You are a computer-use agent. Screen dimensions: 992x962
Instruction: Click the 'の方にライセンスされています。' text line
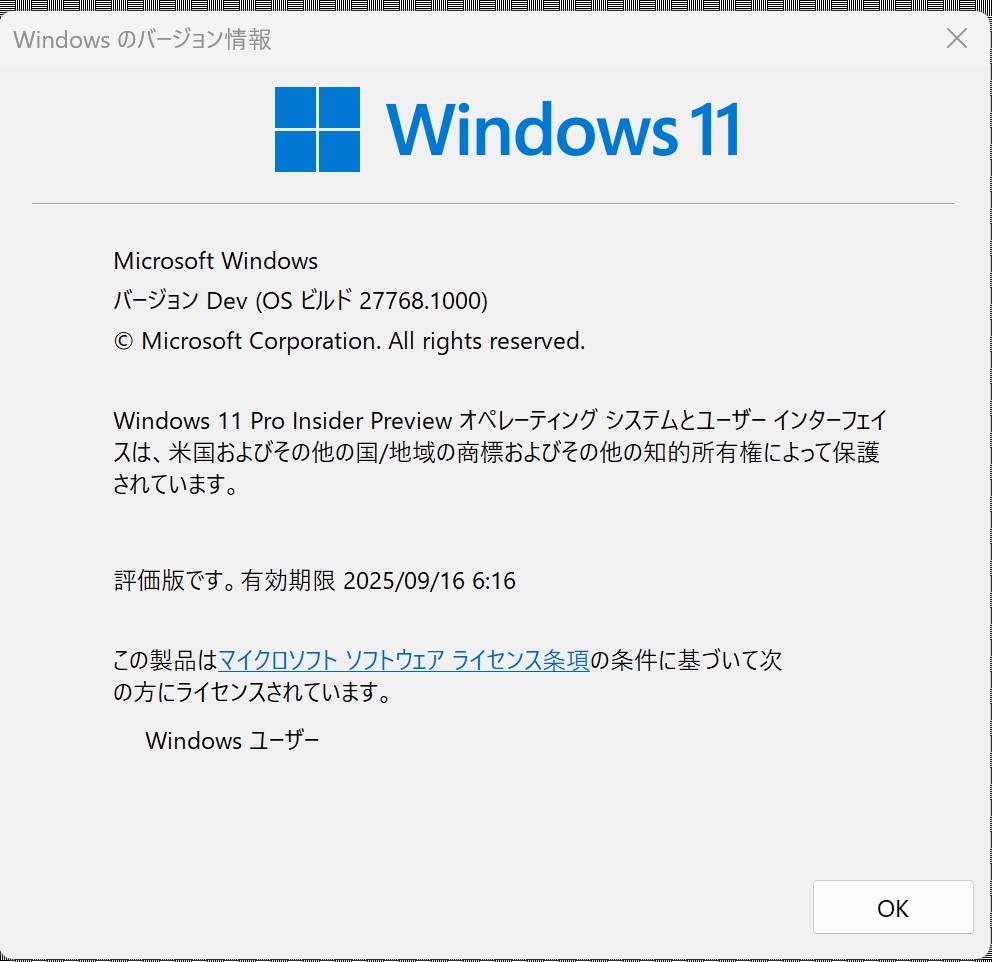[252, 692]
